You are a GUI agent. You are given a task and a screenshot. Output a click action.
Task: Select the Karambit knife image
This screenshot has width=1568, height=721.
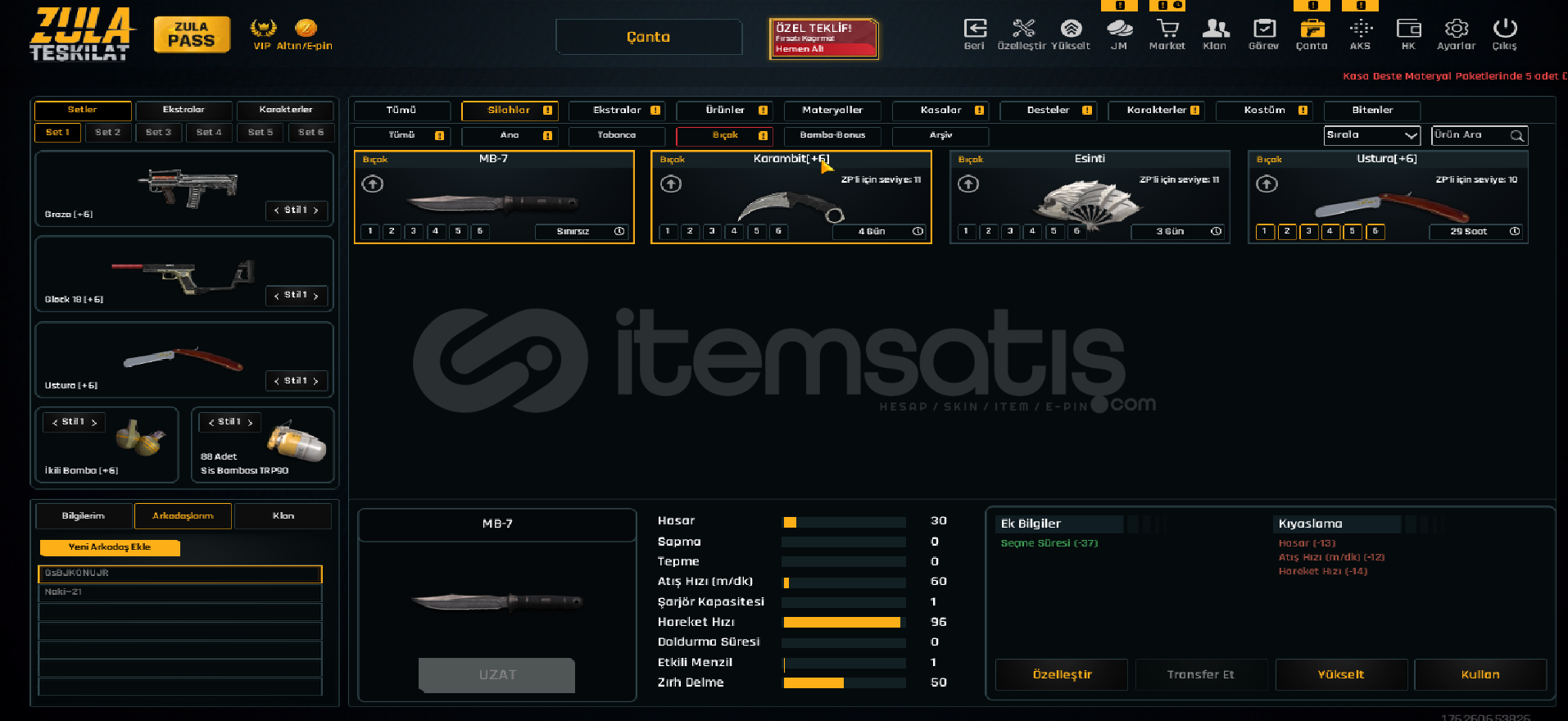coord(791,206)
